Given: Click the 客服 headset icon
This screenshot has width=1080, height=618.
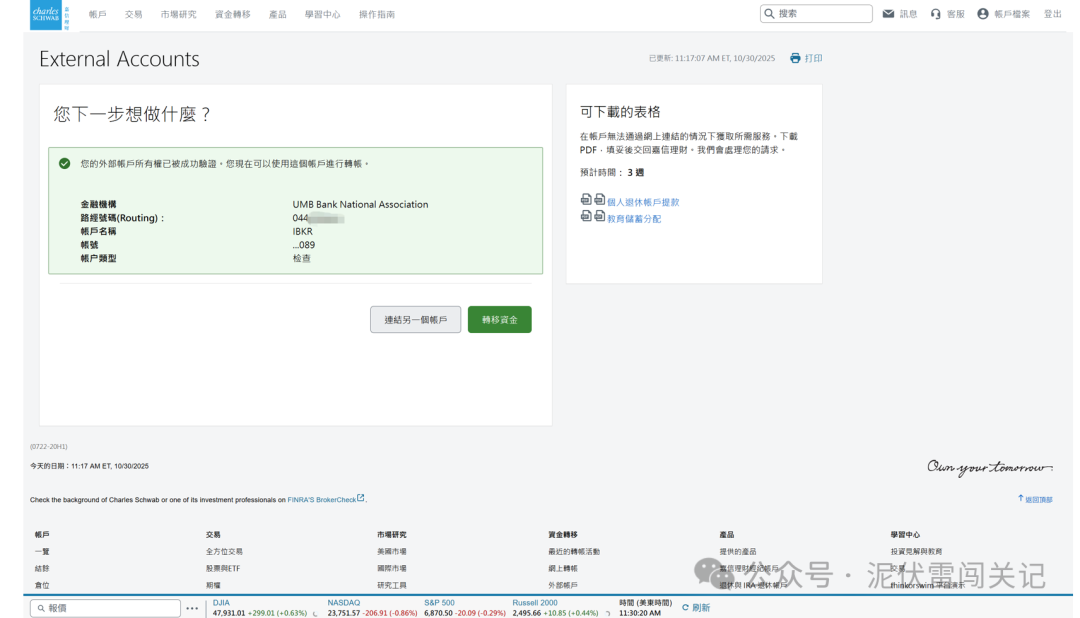Looking at the screenshot, I should 934,14.
